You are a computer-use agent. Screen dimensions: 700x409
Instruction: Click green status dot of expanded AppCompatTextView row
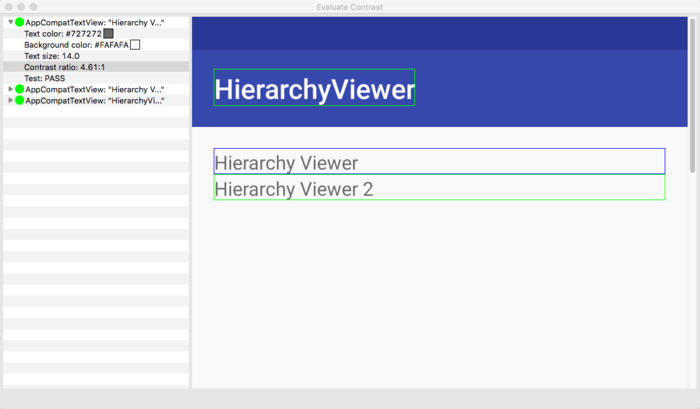[x=20, y=22]
